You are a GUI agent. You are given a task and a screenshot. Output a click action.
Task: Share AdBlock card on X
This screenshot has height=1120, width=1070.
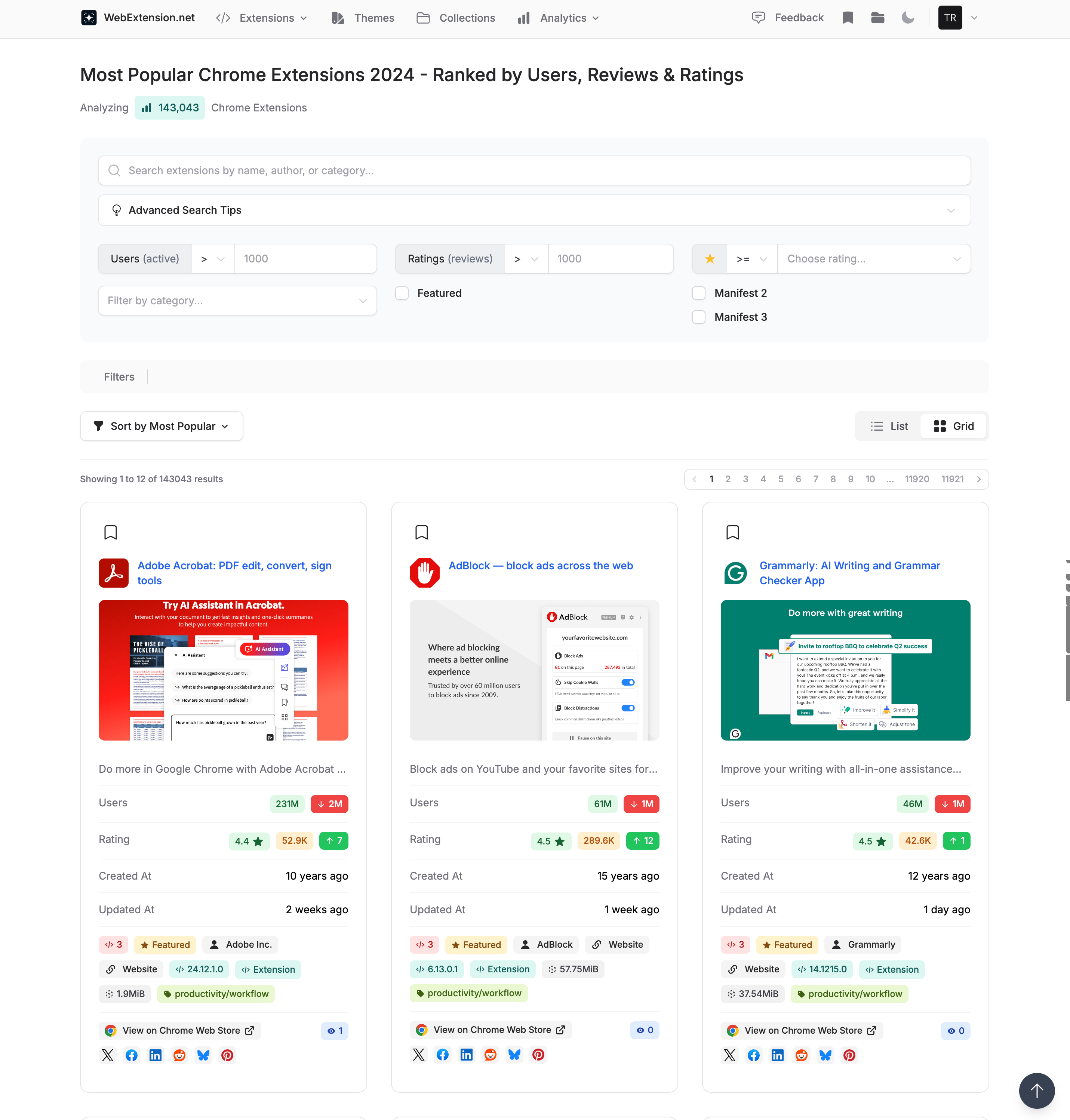pyautogui.click(x=419, y=1055)
